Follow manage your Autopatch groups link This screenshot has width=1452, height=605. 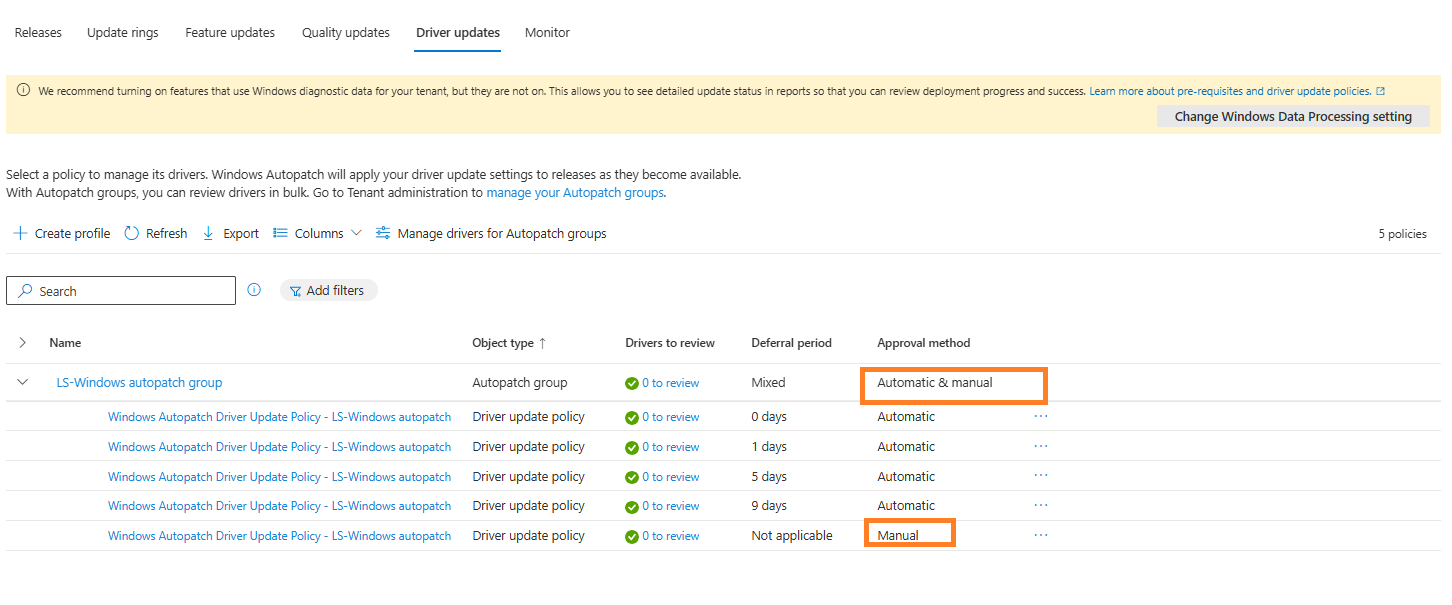point(575,192)
